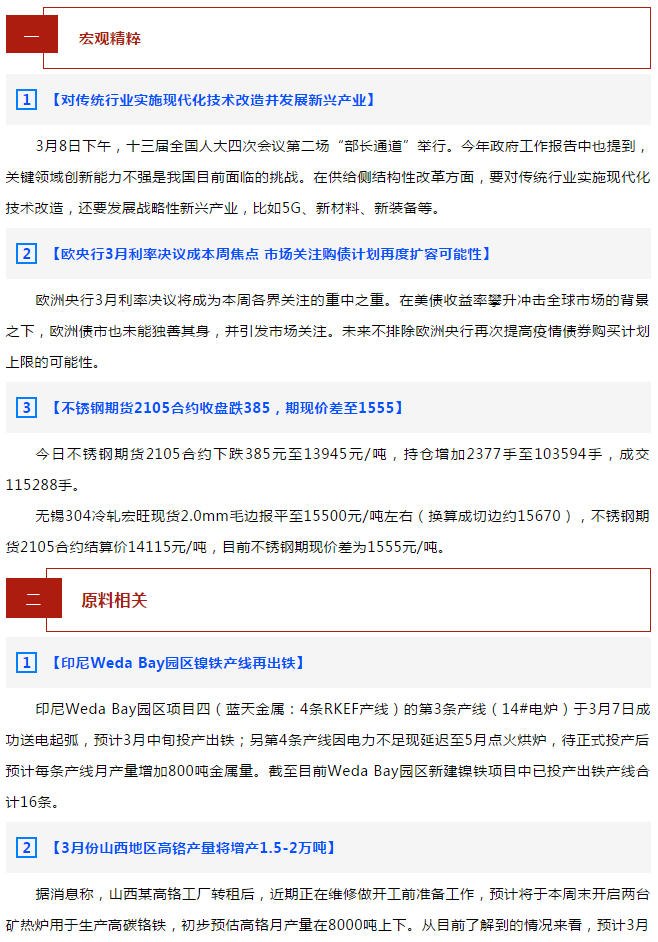This screenshot has height=942, width=658.
Task: Click number 1 icon beside 对传统行业 headline
Action: point(26,100)
